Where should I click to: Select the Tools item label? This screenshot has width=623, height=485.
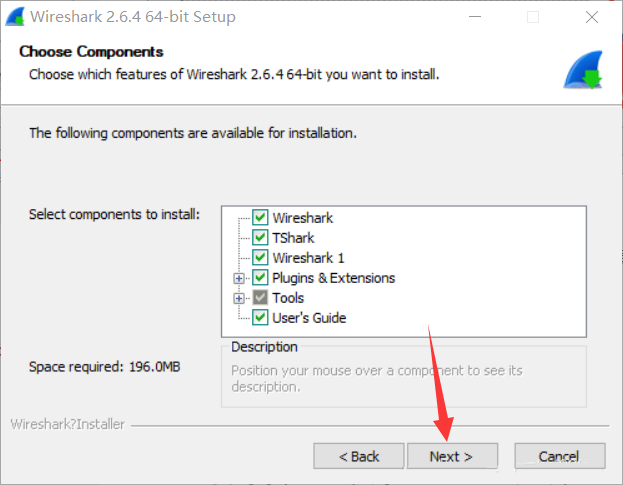click(288, 298)
